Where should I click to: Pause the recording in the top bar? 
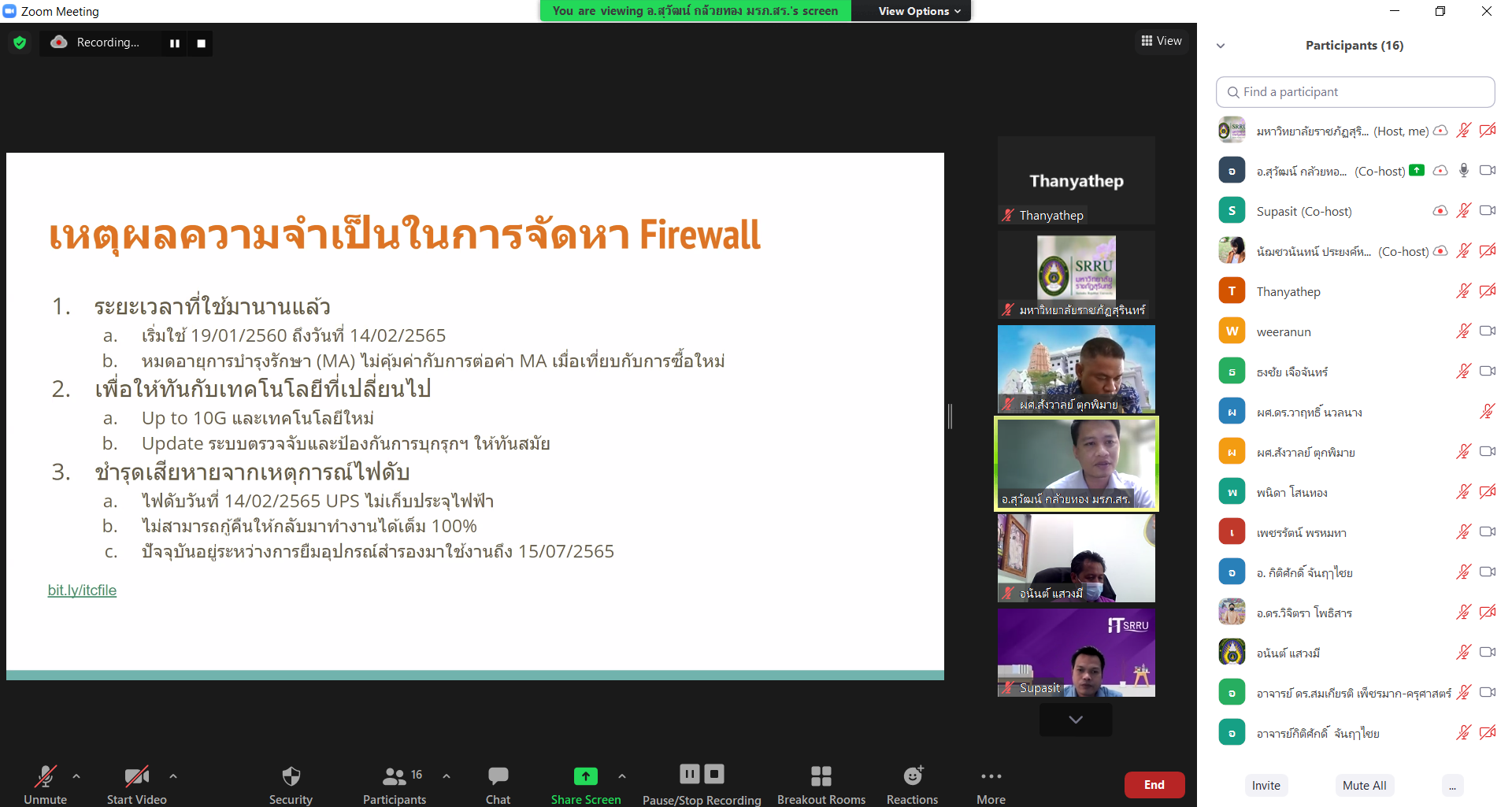point(175,43)
